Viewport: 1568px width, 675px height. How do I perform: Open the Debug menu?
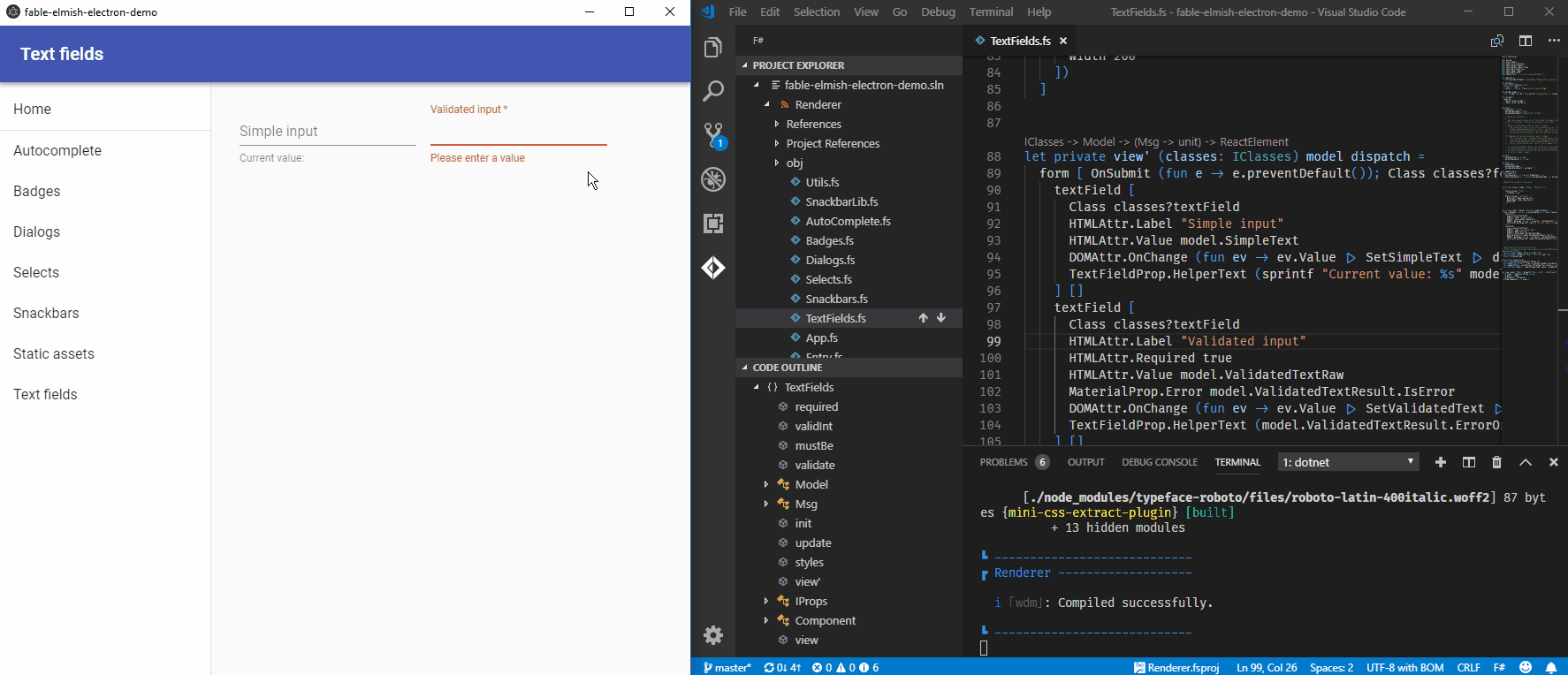pos(938,11)
